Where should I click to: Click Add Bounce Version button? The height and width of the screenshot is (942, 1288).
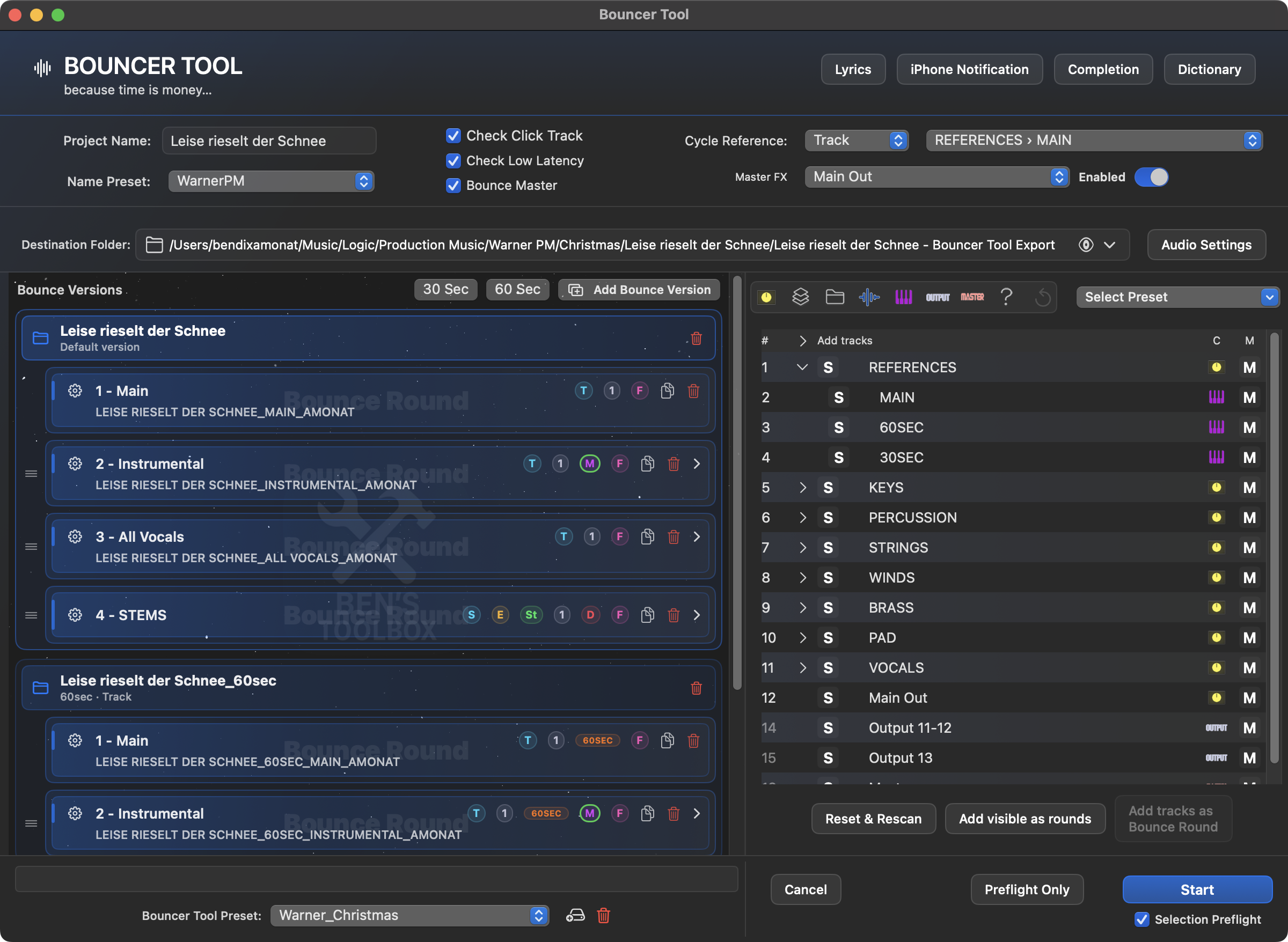pyautogui.click(x=639, y=289)
